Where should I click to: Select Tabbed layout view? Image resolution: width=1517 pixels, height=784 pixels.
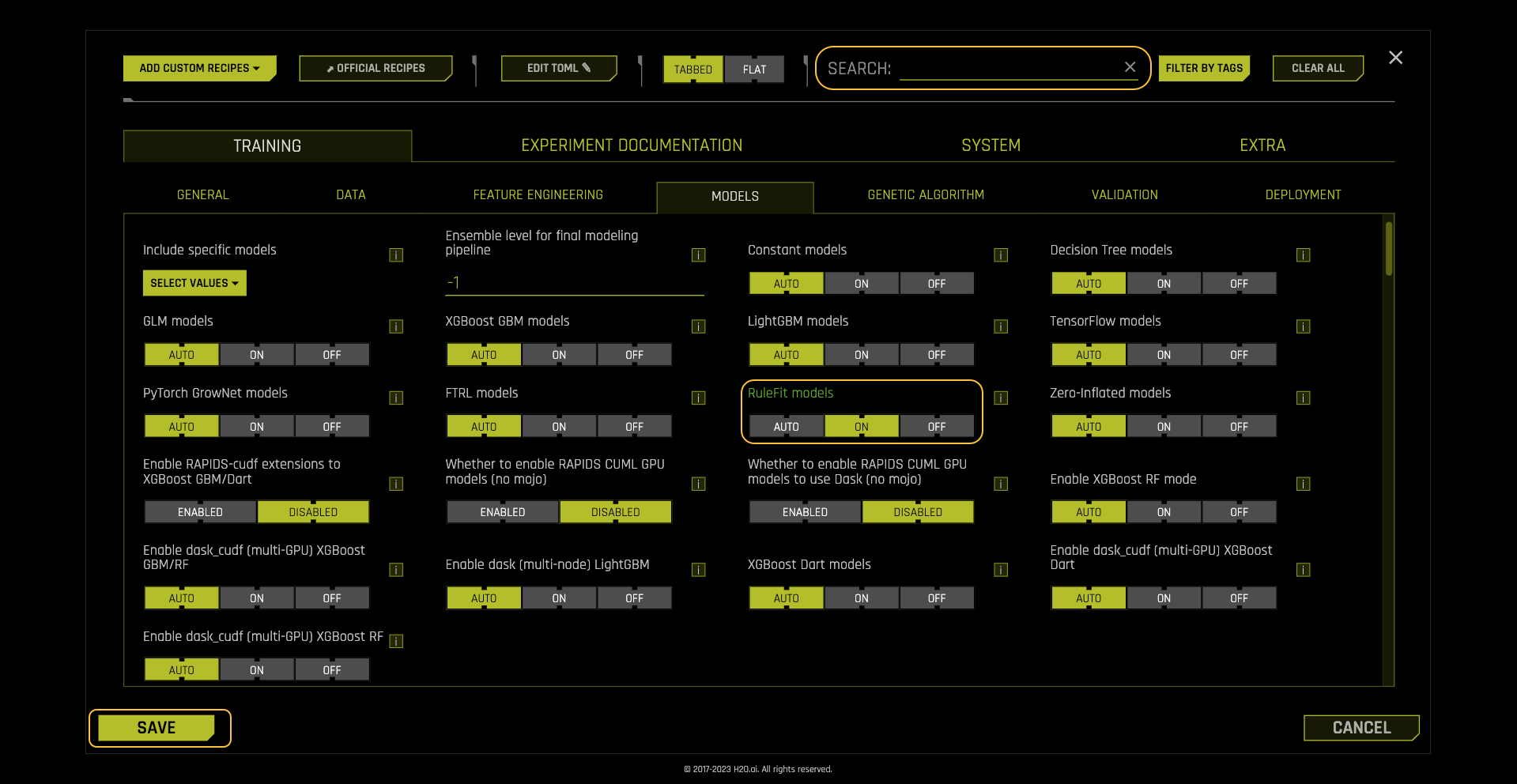[692, 70]
